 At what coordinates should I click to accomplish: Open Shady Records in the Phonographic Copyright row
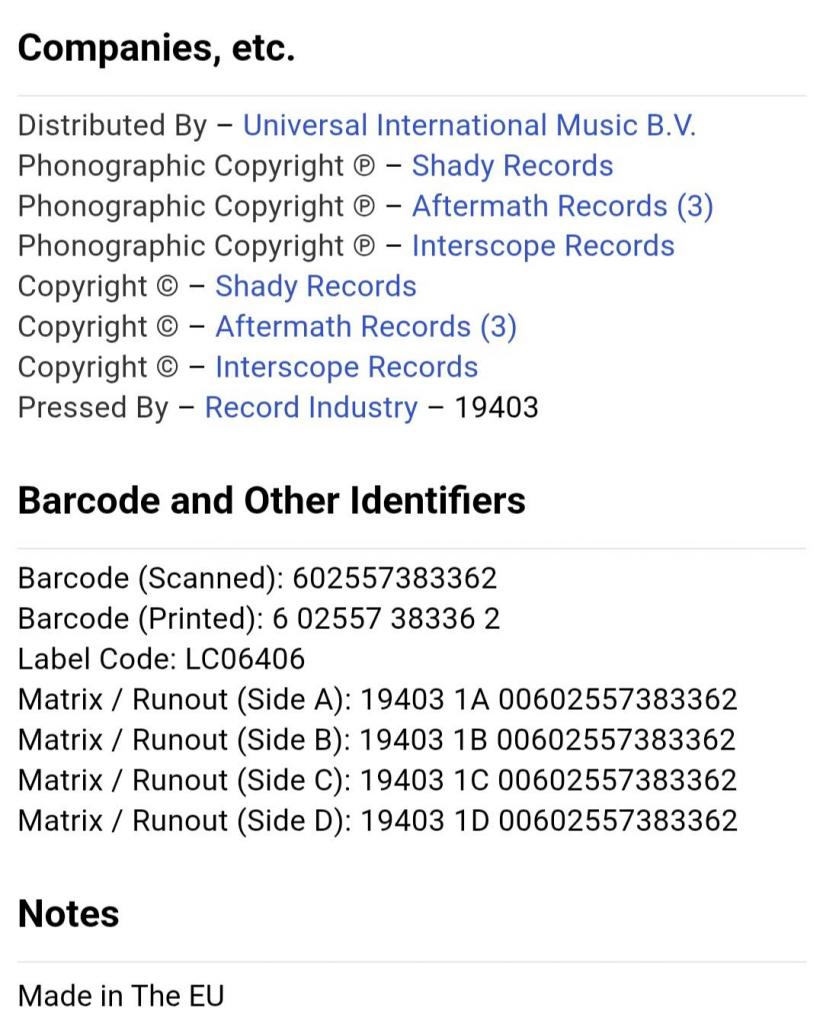[512, 165]
